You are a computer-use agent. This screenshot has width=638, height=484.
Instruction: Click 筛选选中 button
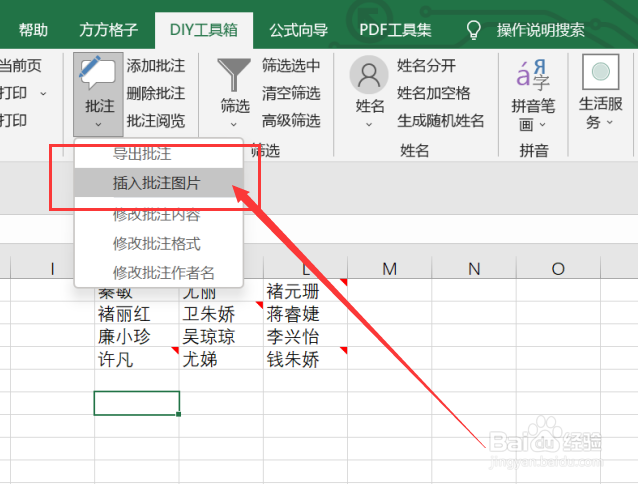point(291,65)
